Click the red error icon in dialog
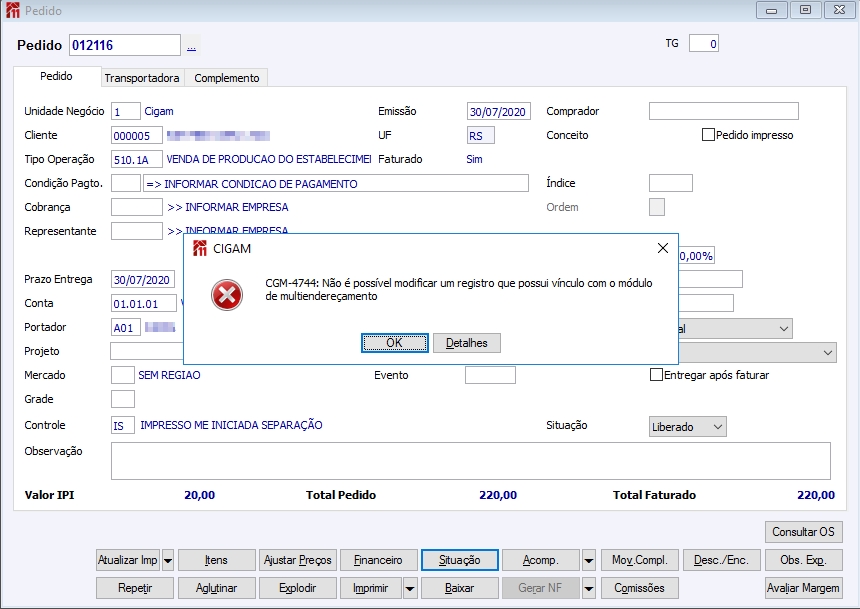The width and height of the screenshot is (860, 609). 228,295
